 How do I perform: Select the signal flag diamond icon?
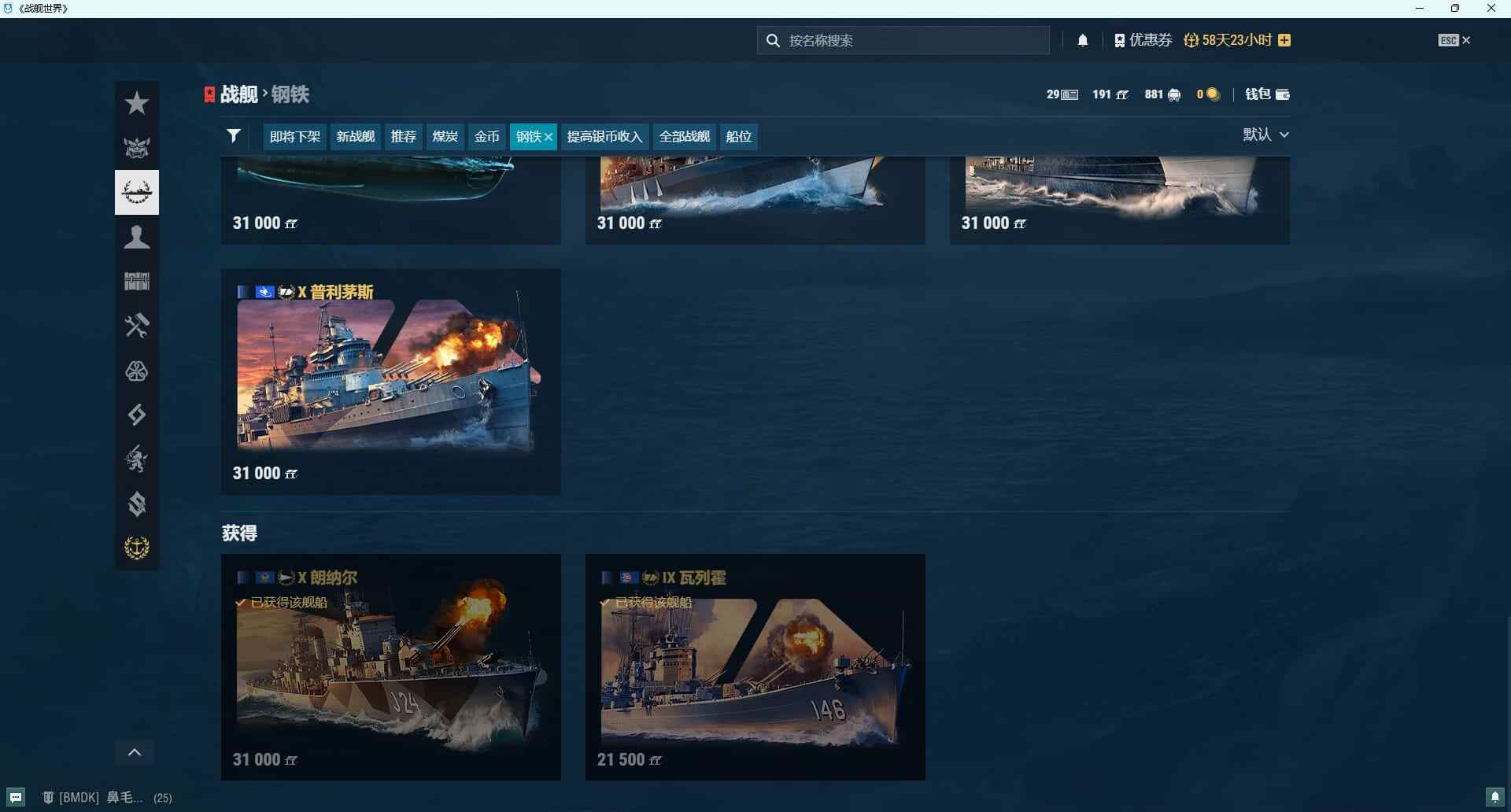point(137,415)
